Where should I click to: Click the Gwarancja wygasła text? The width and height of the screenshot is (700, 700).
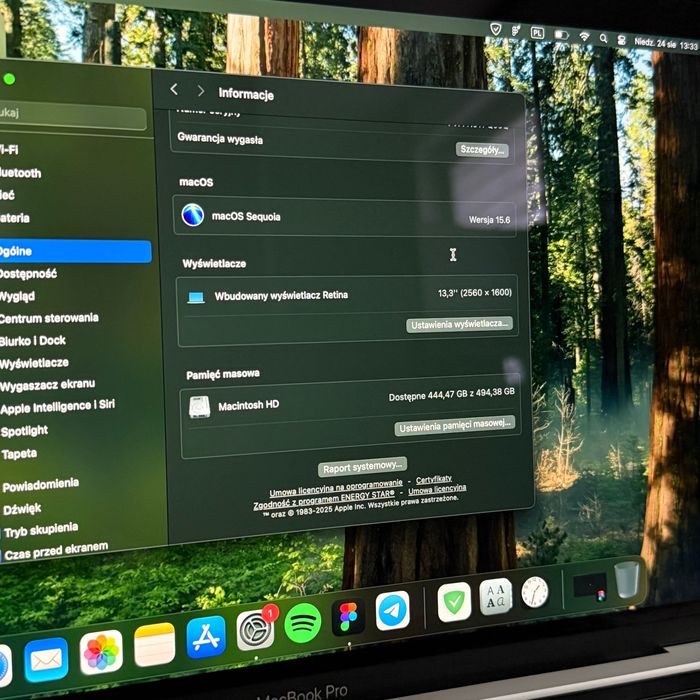coord(220,138)
